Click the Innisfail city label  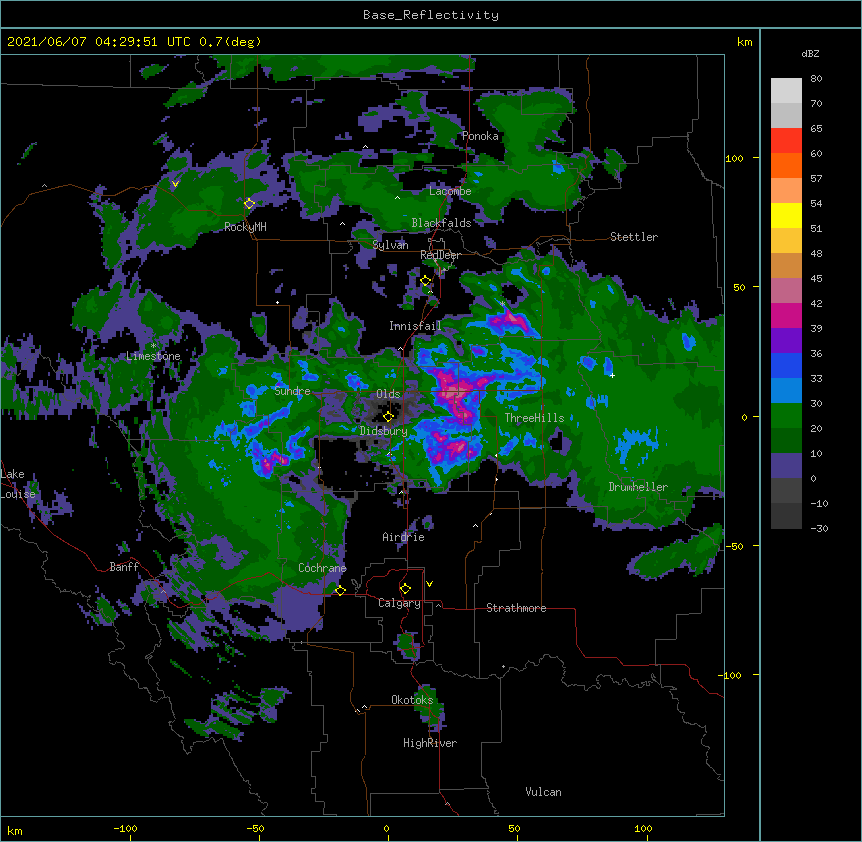(x=415, y=326)
